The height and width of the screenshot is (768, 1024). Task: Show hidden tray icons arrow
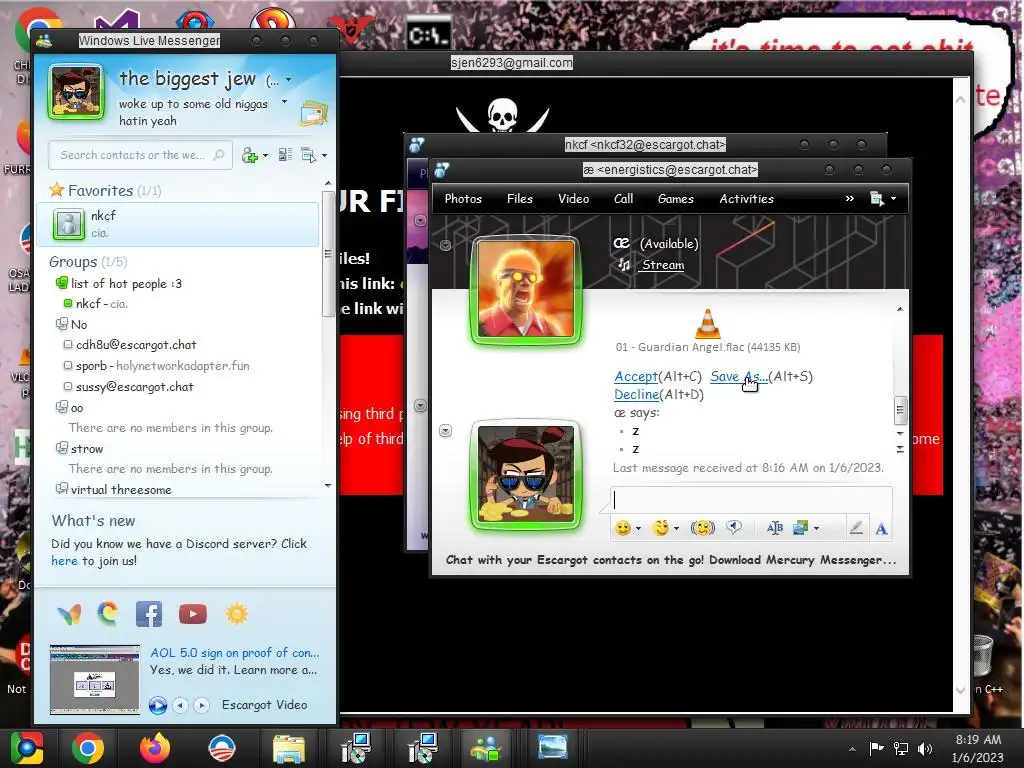click(x=852, y=749)
